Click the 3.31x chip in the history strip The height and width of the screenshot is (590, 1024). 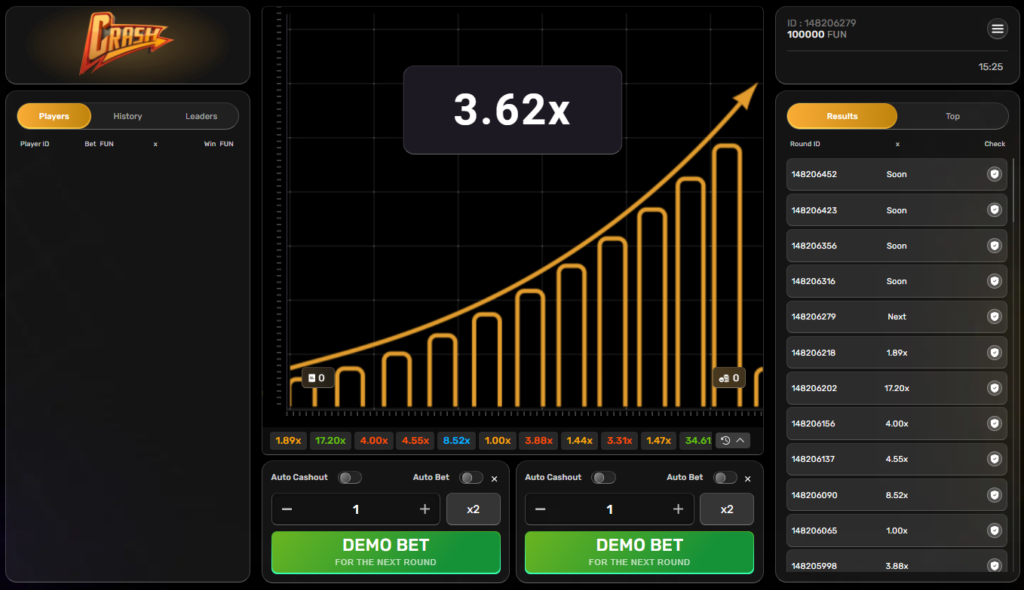point(619,440)
